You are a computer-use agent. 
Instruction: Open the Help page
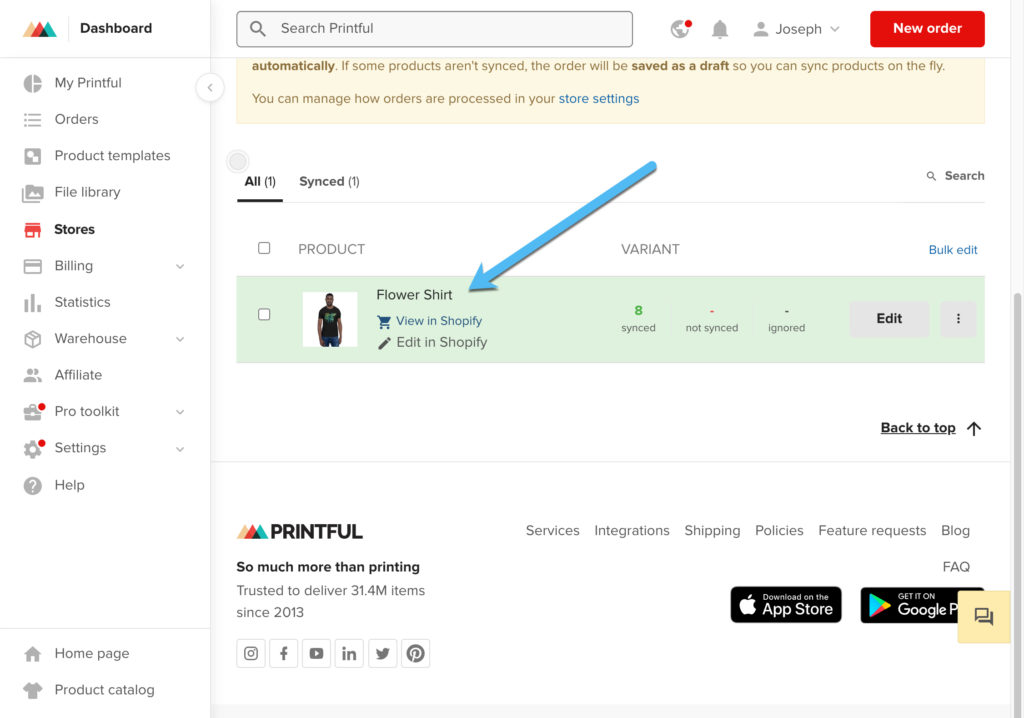(69, 485)
